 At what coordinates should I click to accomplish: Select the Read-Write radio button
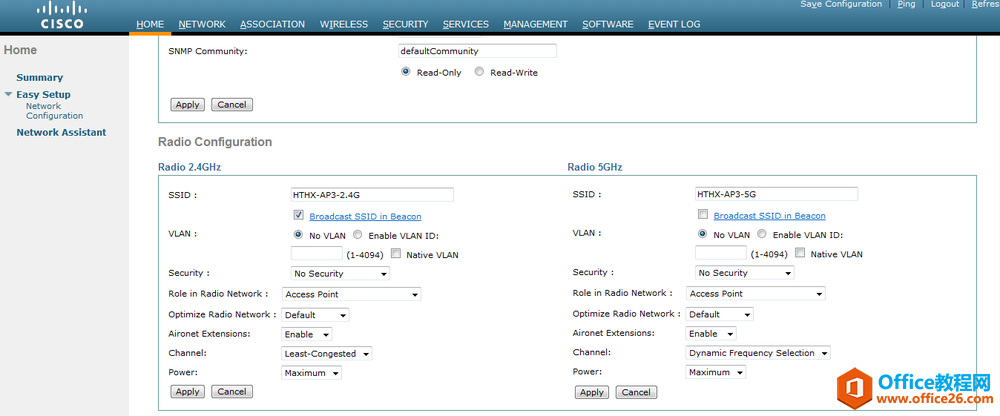pyautogui.click(x=479, y=72)
